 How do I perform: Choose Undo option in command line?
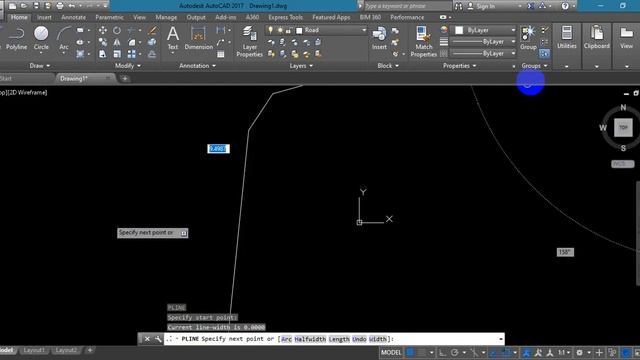359,339
